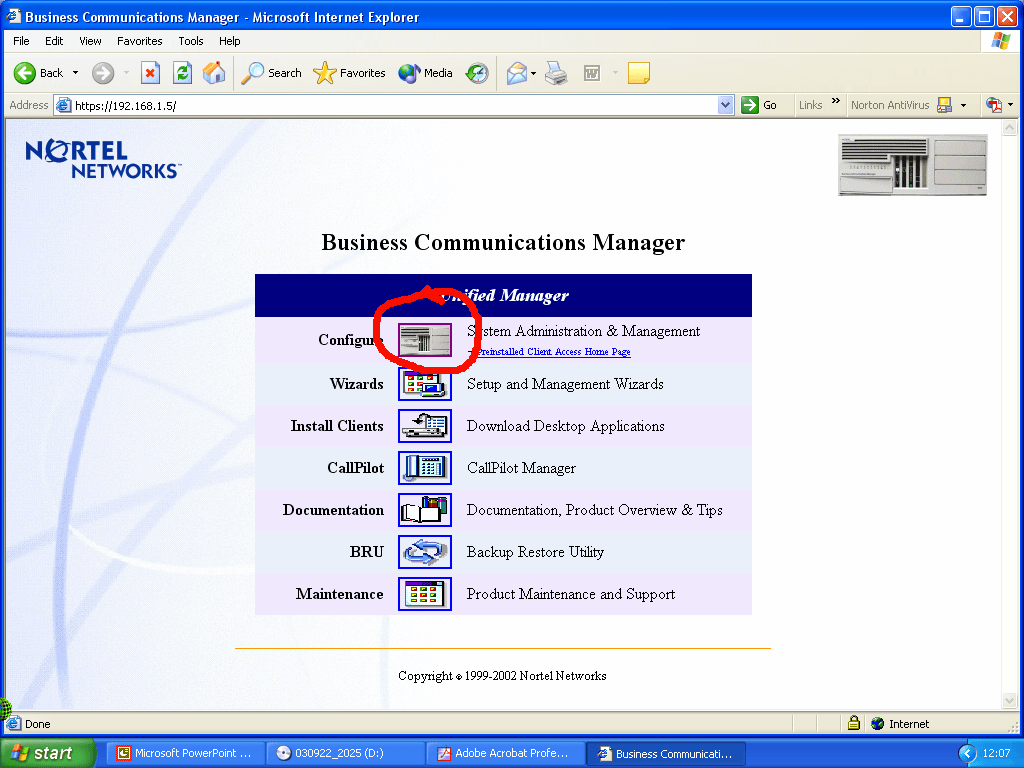
Task: Click the Norton AntiVirus toolbar icon
Action: [x=944, y=105]
